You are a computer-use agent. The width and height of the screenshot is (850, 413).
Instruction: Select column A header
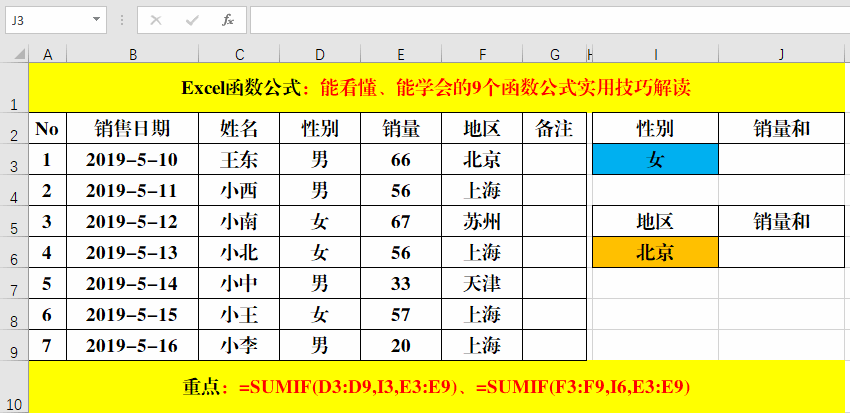click(47, 54)
